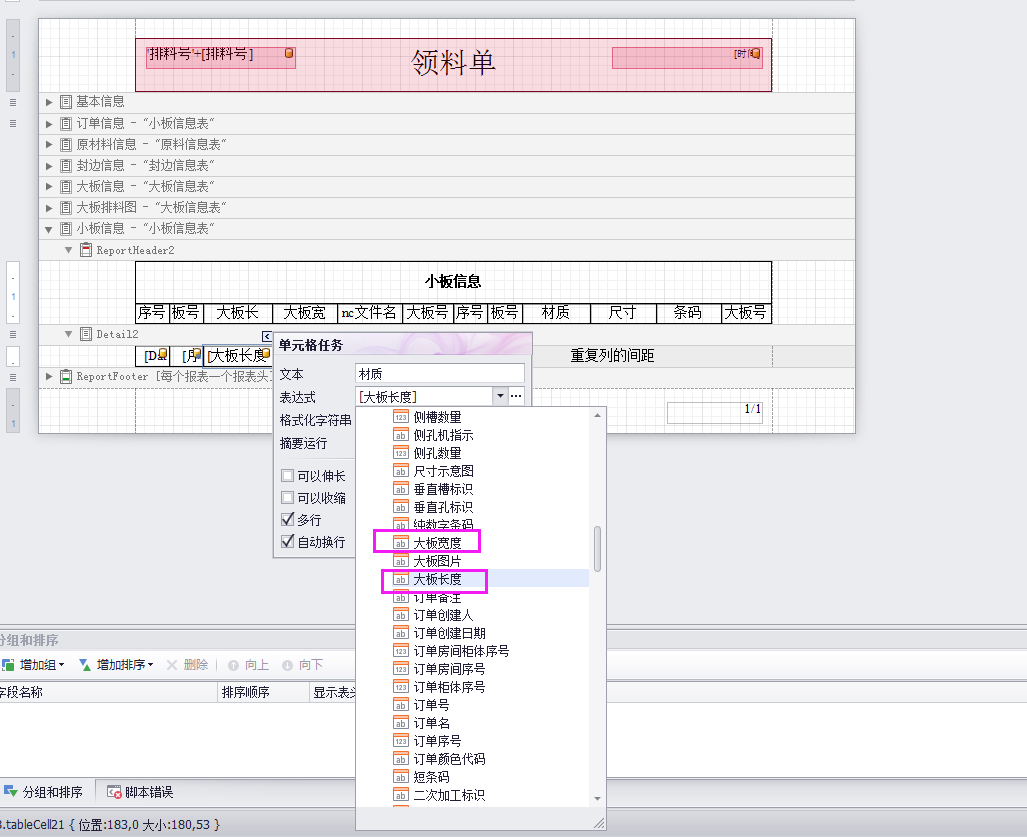Expand the ReportFooter band

(x=49, y=377)
